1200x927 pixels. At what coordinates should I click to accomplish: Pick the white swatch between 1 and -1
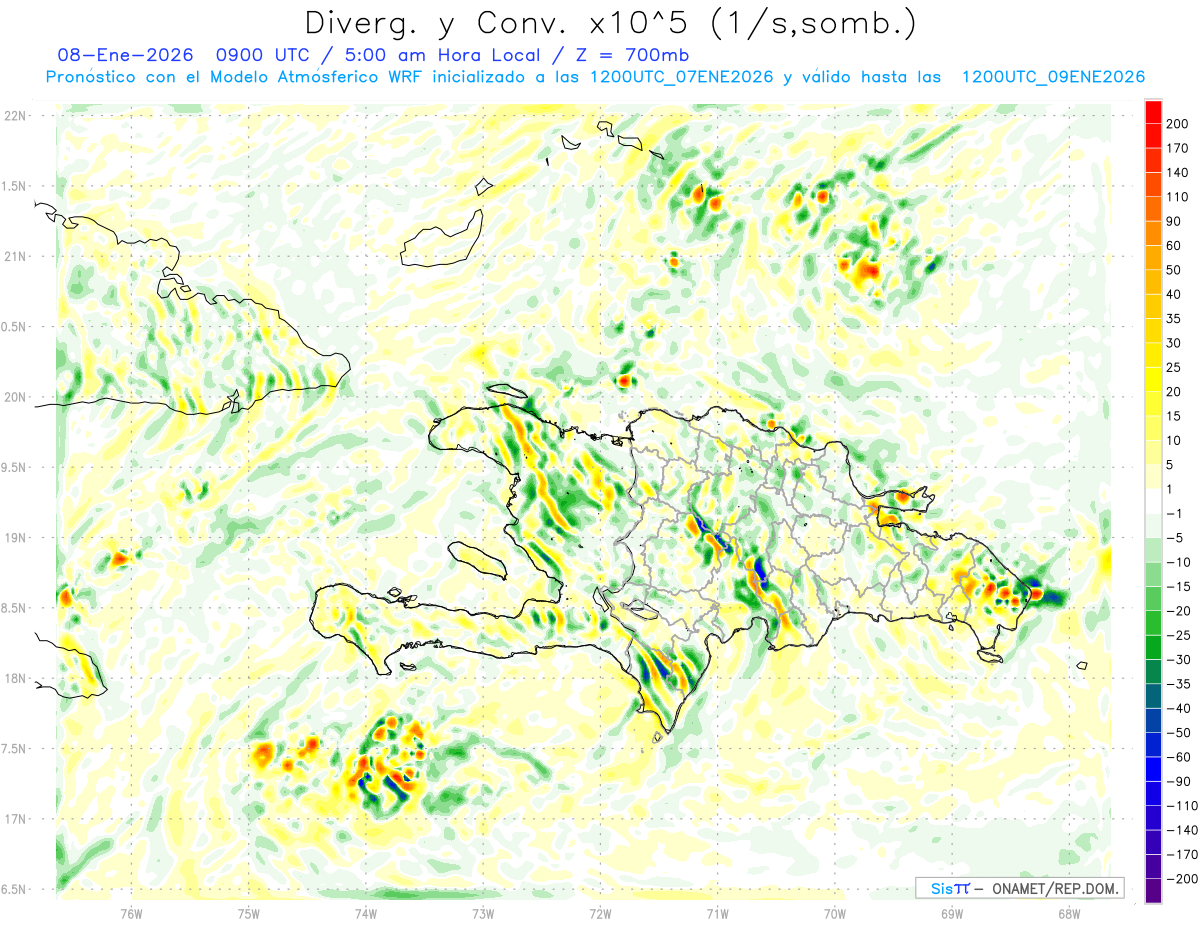[1153, 502]
